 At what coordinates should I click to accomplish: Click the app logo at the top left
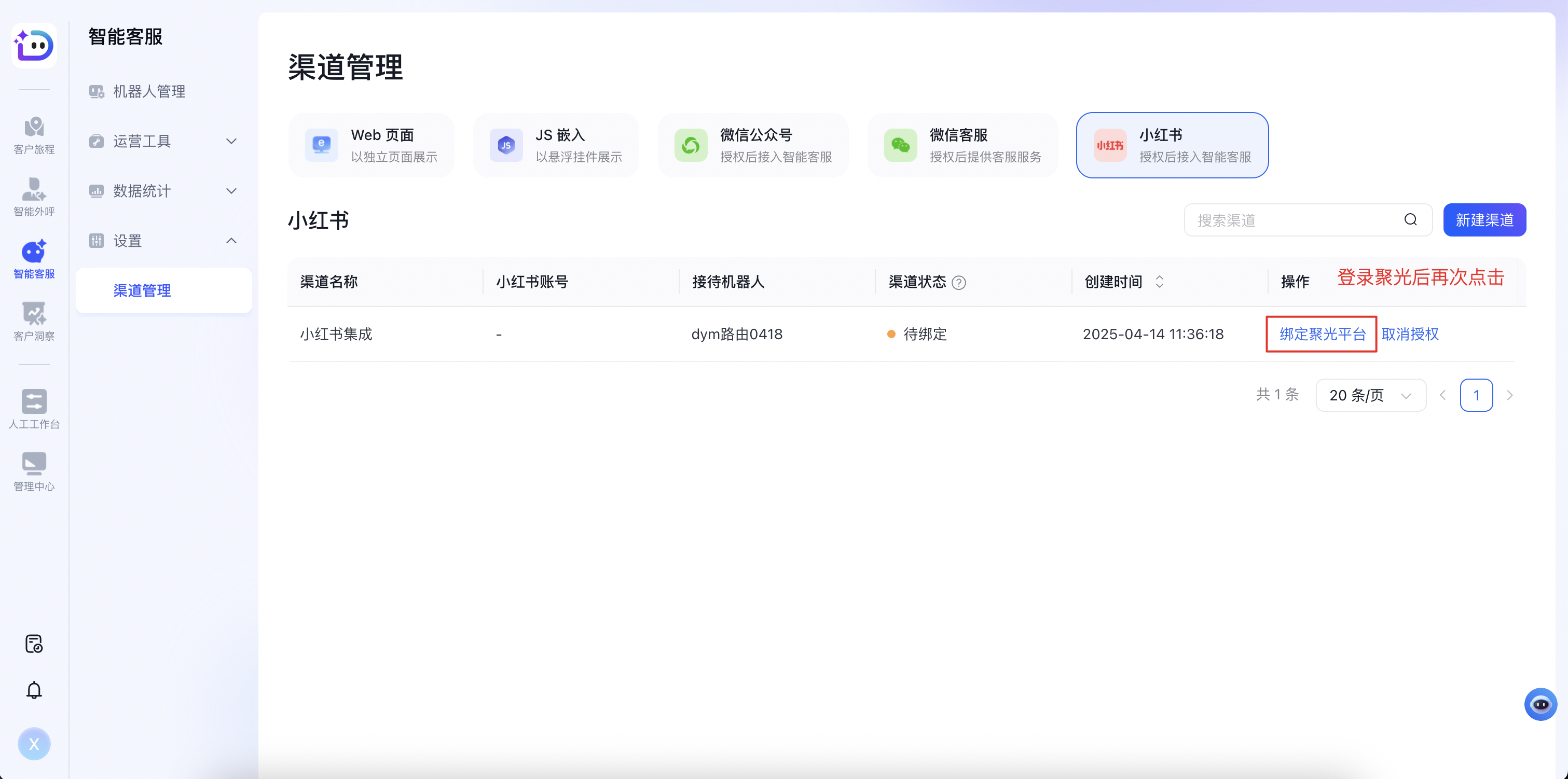pos(34,46)
